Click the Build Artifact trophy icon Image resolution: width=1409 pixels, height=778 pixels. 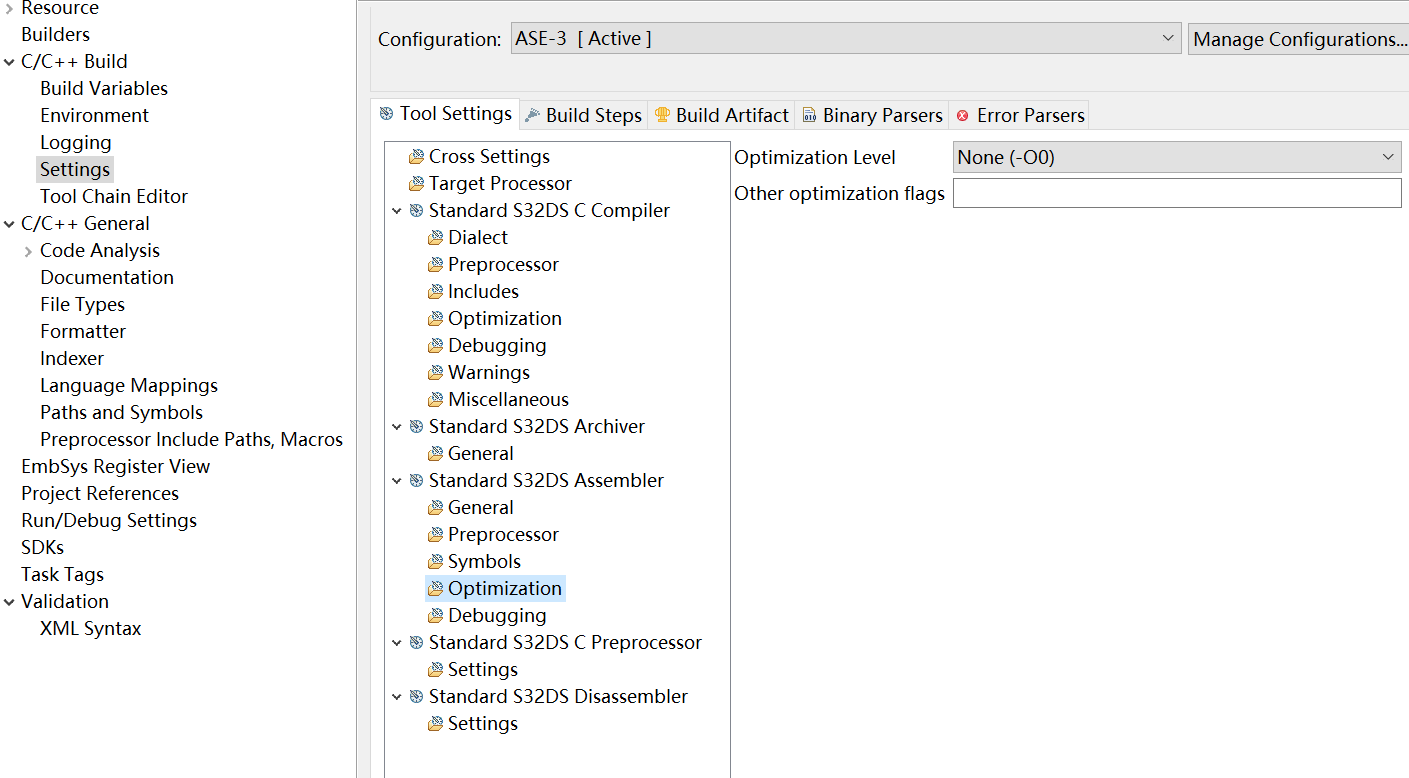(662, 115)
